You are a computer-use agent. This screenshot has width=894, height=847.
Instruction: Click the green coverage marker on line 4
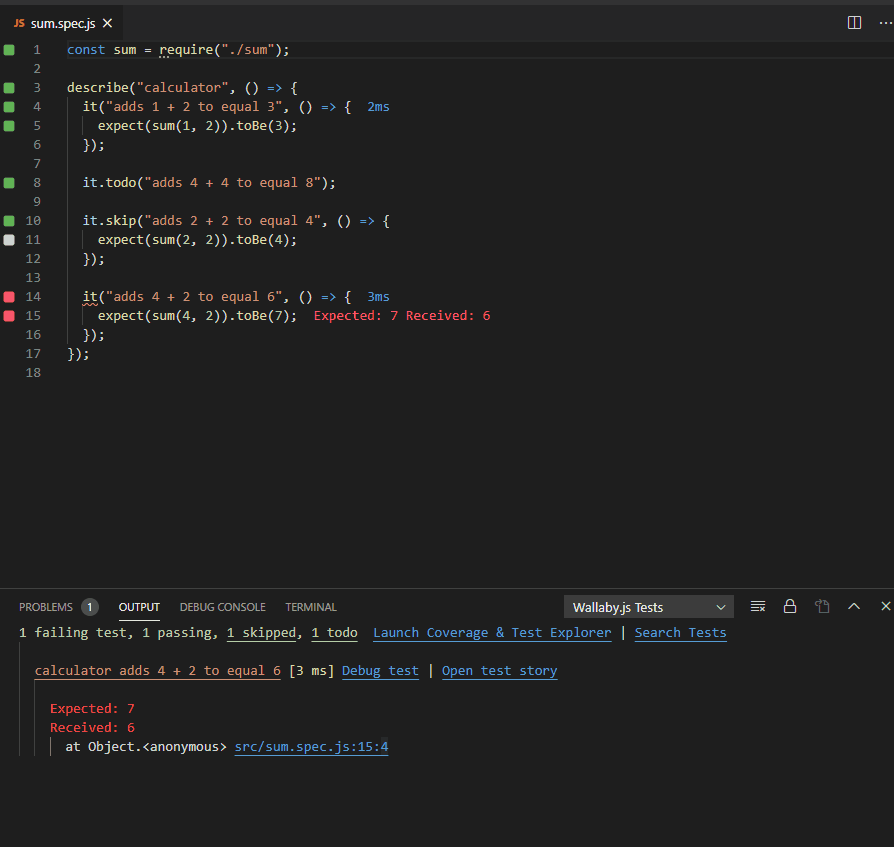[9, 107]
